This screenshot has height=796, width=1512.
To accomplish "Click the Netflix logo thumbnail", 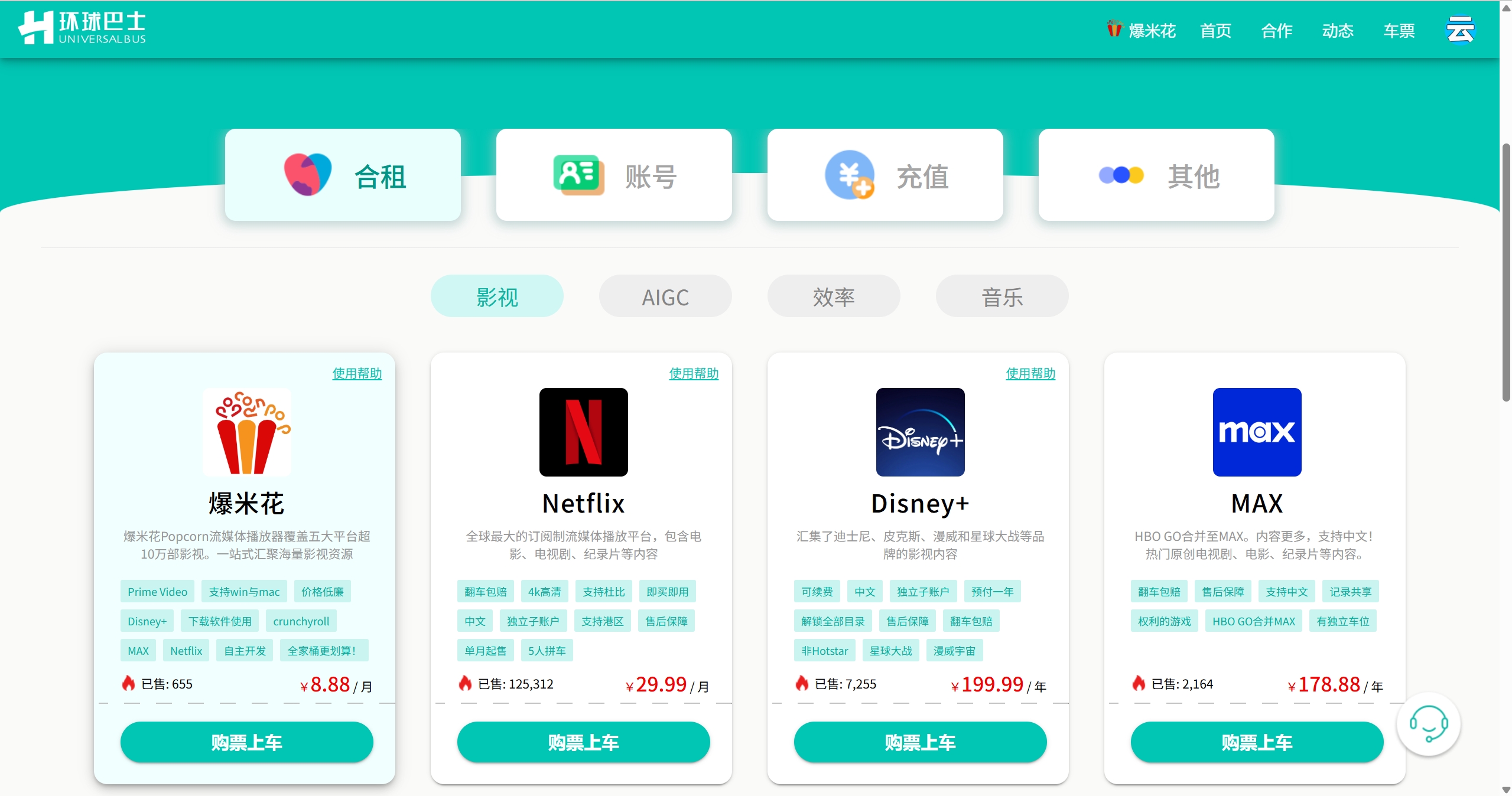I will click(x=583, y=432).
